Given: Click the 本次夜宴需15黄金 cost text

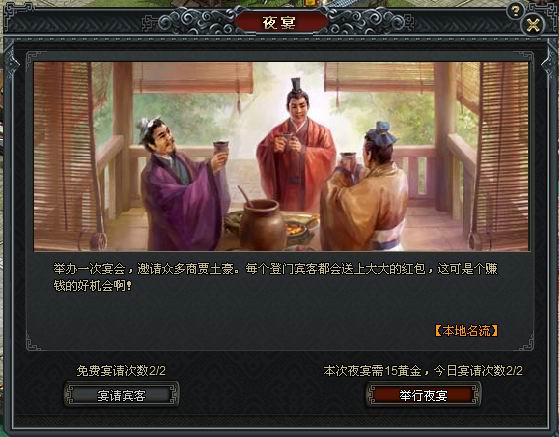Looking at the screenshot, I should [x=373, y=371].
